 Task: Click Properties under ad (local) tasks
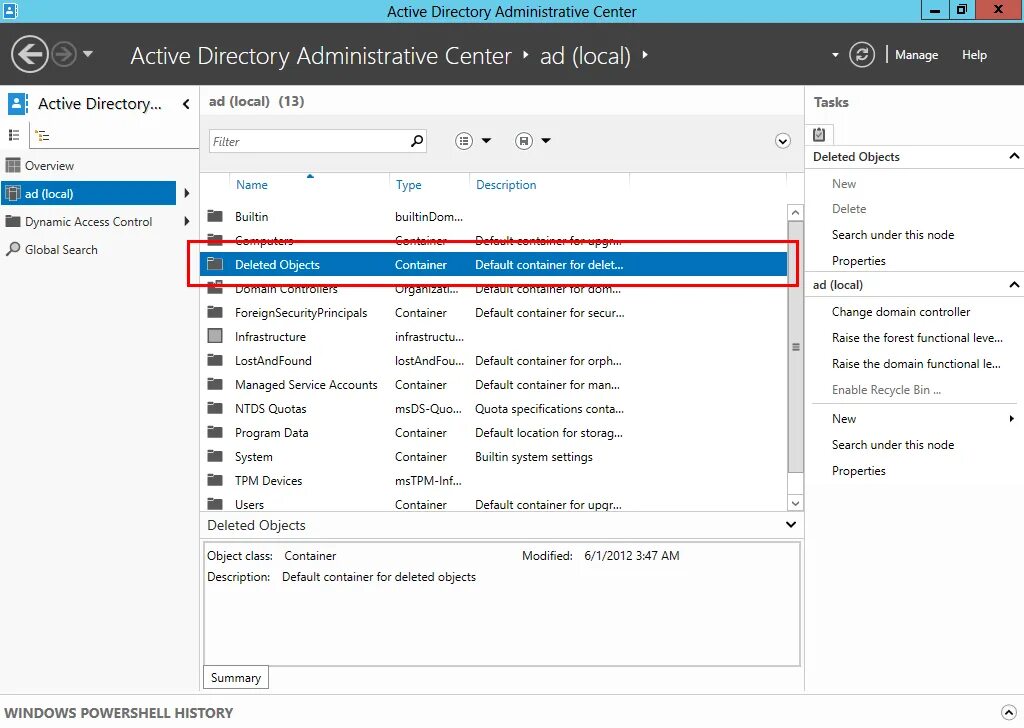[859, 471]
